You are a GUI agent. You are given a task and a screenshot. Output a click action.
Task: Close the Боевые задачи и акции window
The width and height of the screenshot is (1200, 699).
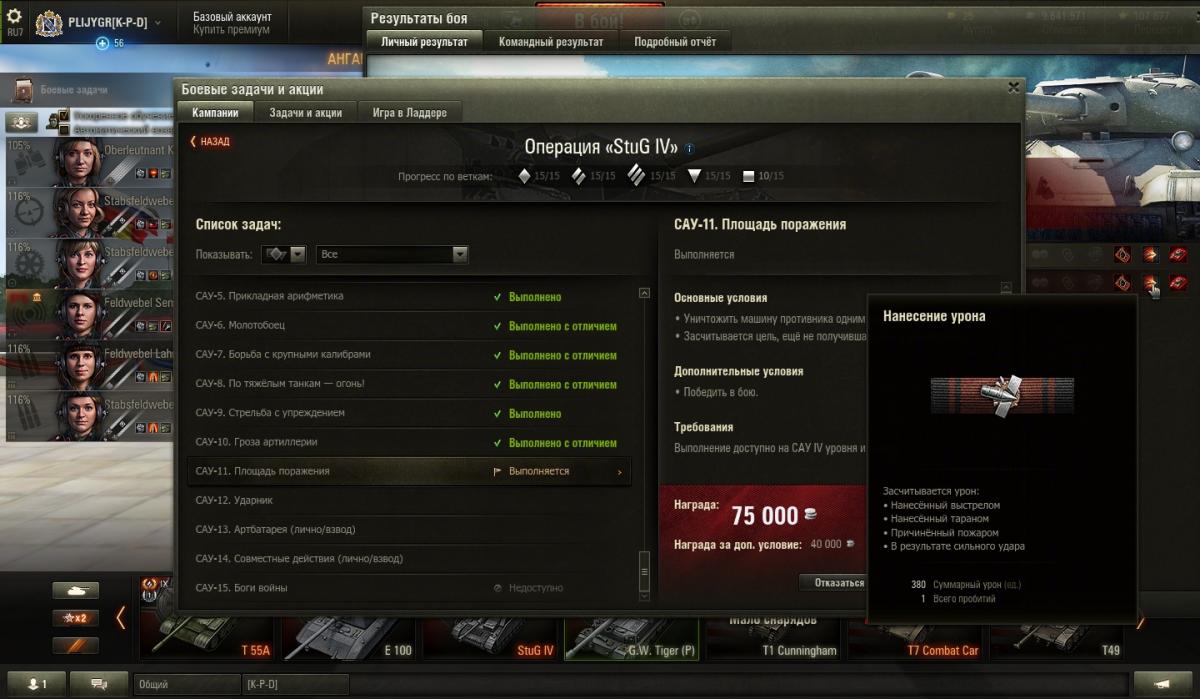(1013, 88)
